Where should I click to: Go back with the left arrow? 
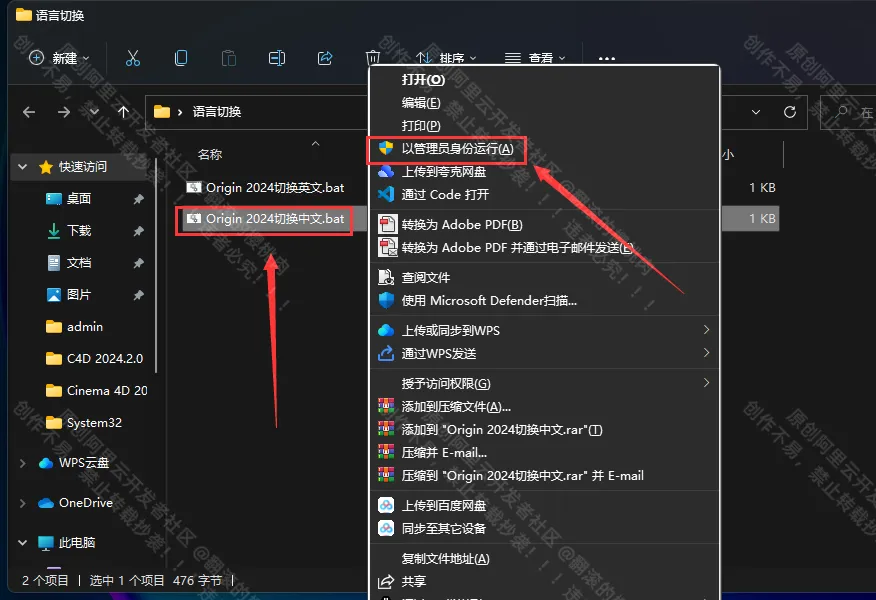pos(29,112)
